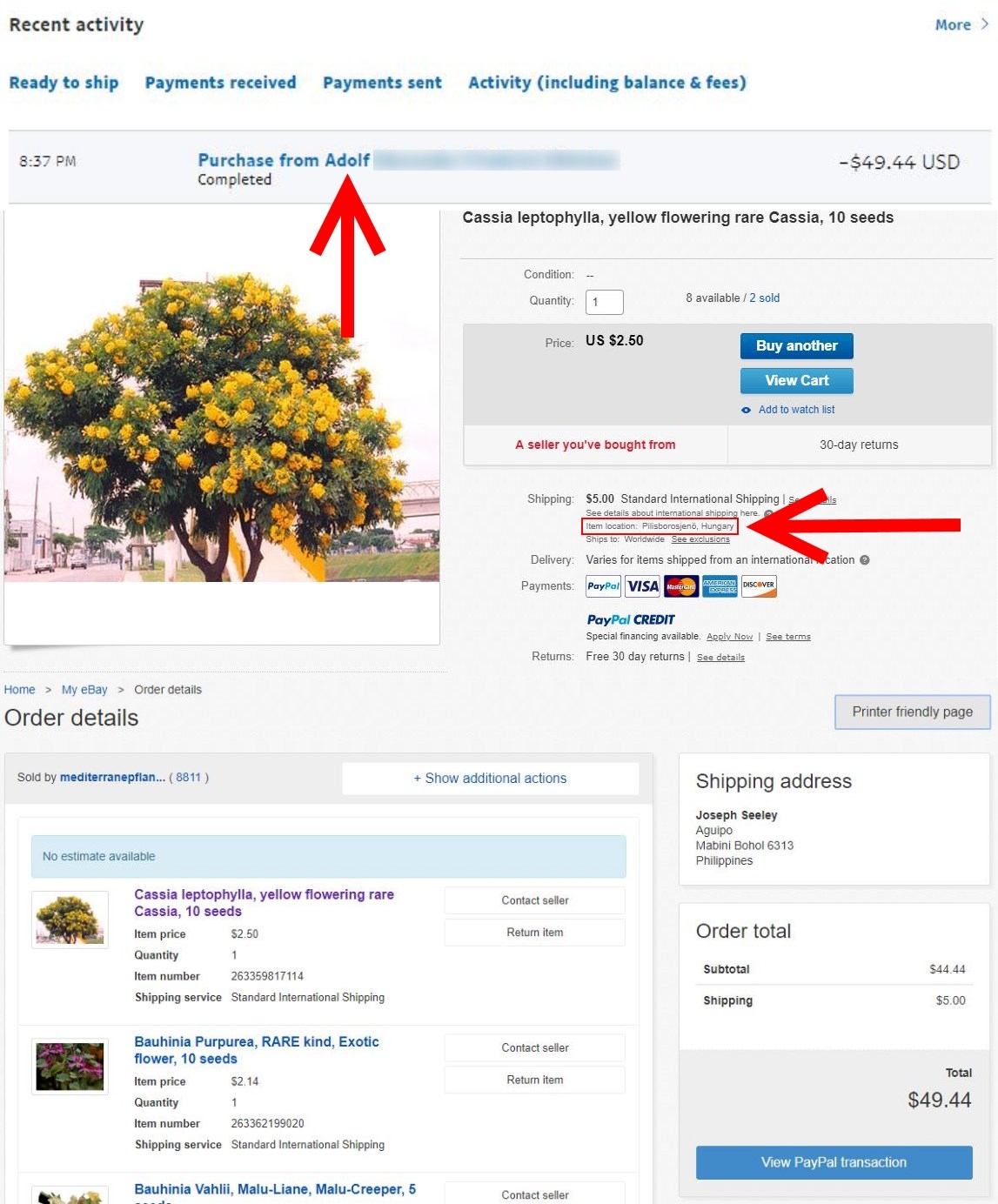This screenshot has height=1204, width=998.
Task: Click the MasterCard payment icon
Action: click(681, 586)
